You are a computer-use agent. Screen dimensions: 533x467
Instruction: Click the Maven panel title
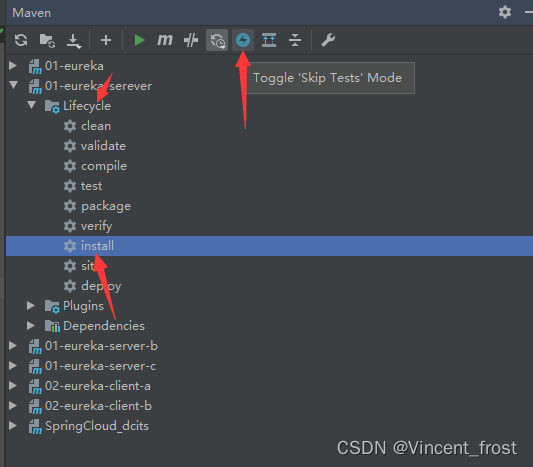click(x=32, y=13)
